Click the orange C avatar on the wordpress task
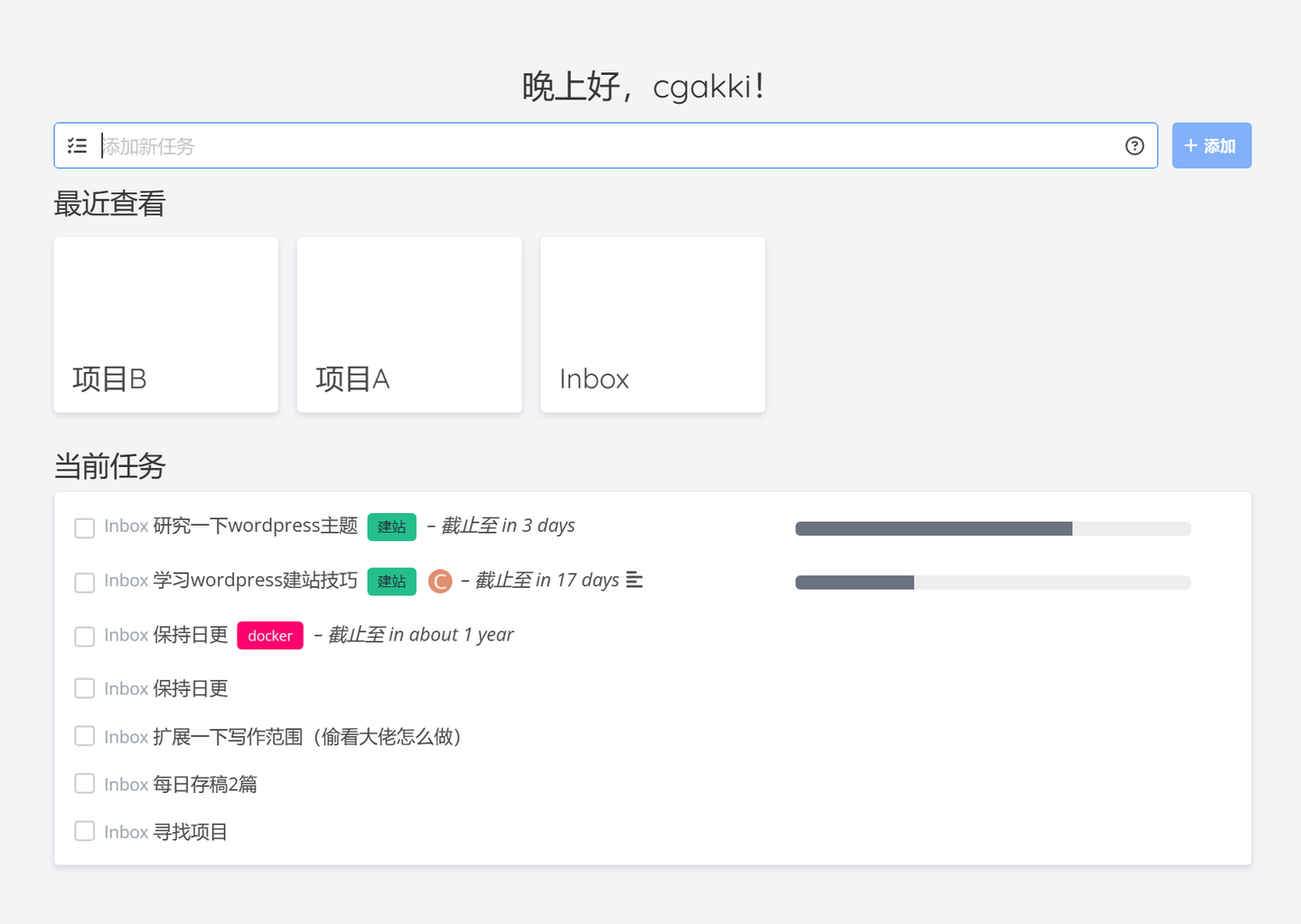 [440, 582]
